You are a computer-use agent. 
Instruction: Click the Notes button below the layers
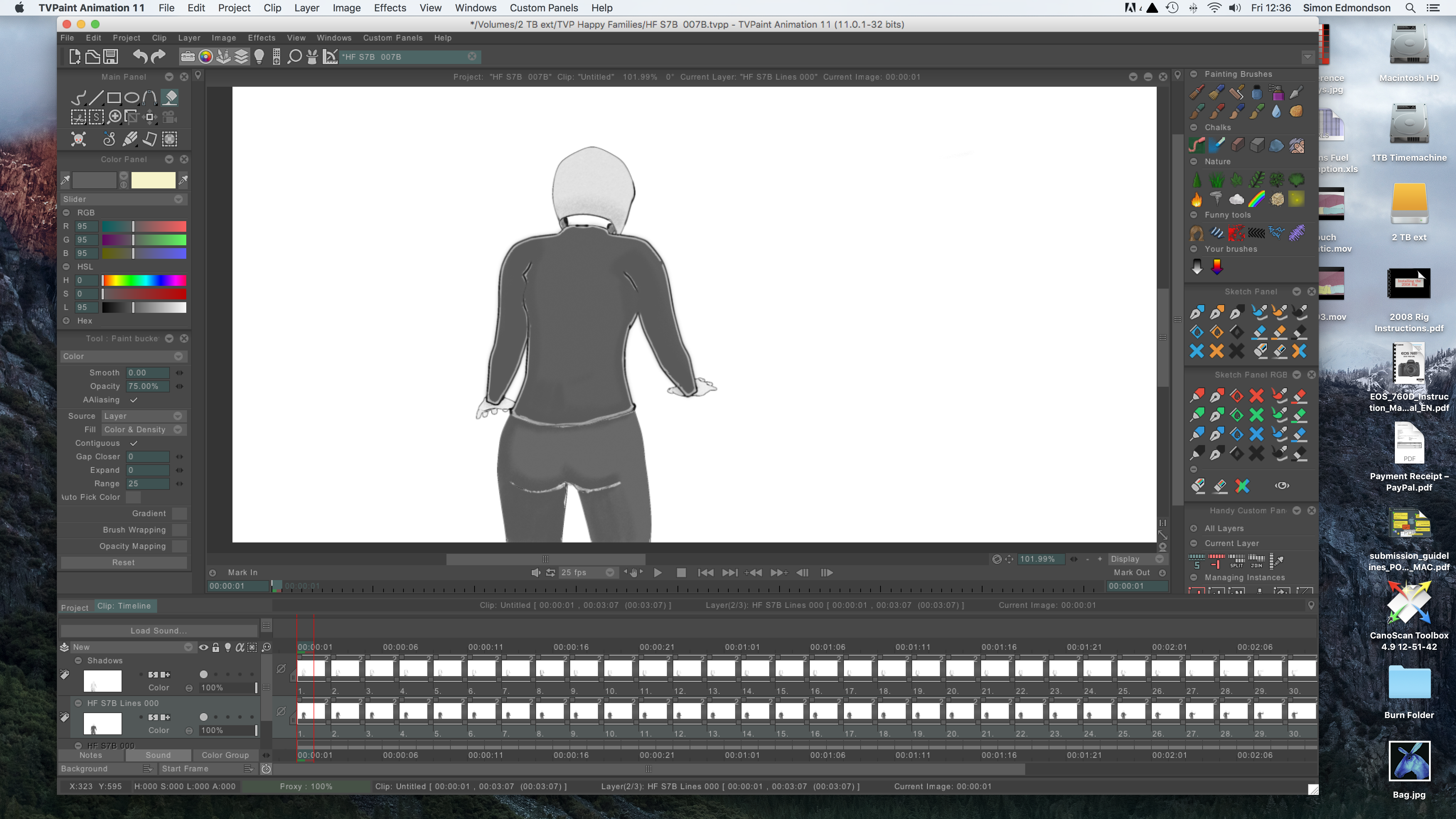point(91,755)
